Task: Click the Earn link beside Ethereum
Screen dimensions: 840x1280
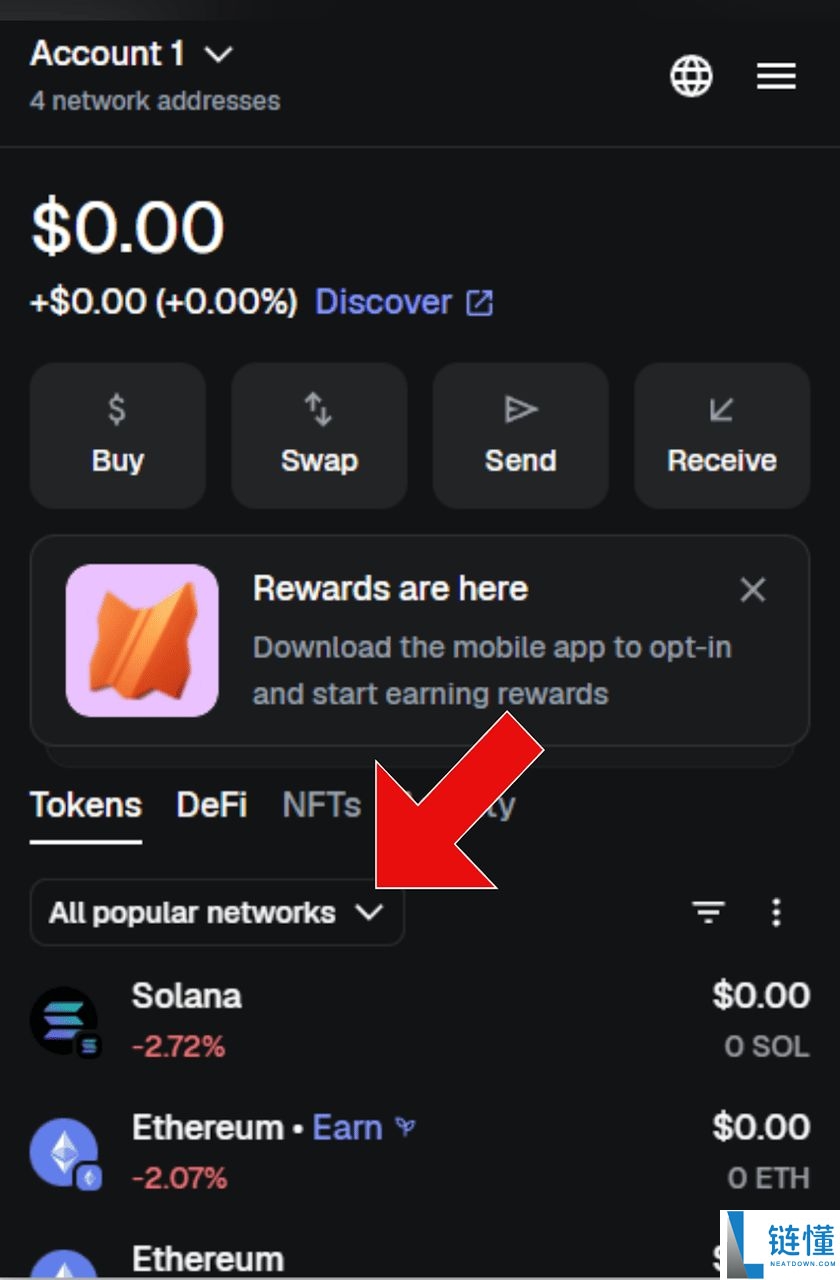Action: [348, 1127]
